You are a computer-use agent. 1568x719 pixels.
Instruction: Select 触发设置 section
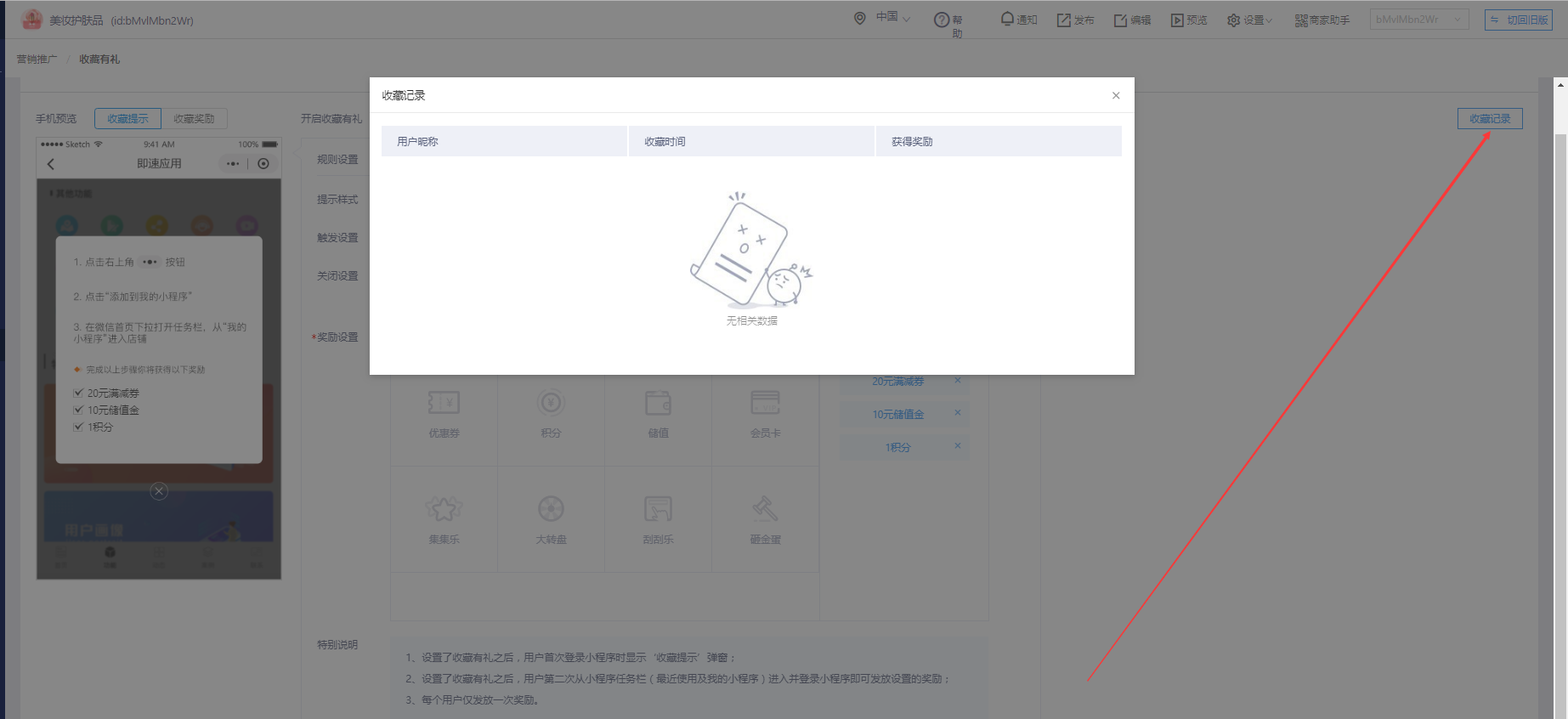tap(337, 238)
